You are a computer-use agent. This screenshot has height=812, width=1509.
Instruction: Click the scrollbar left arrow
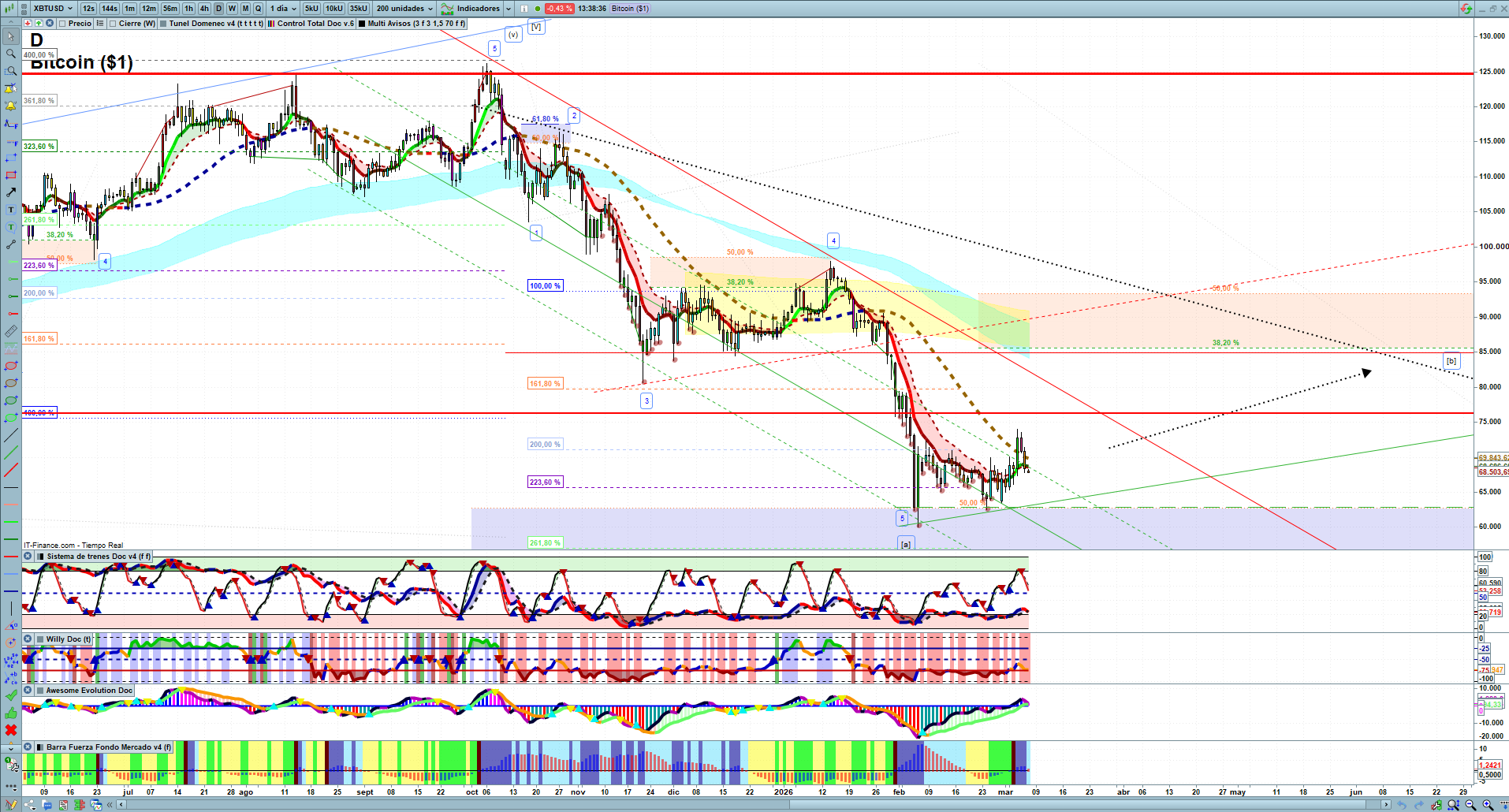pos(121,805)
